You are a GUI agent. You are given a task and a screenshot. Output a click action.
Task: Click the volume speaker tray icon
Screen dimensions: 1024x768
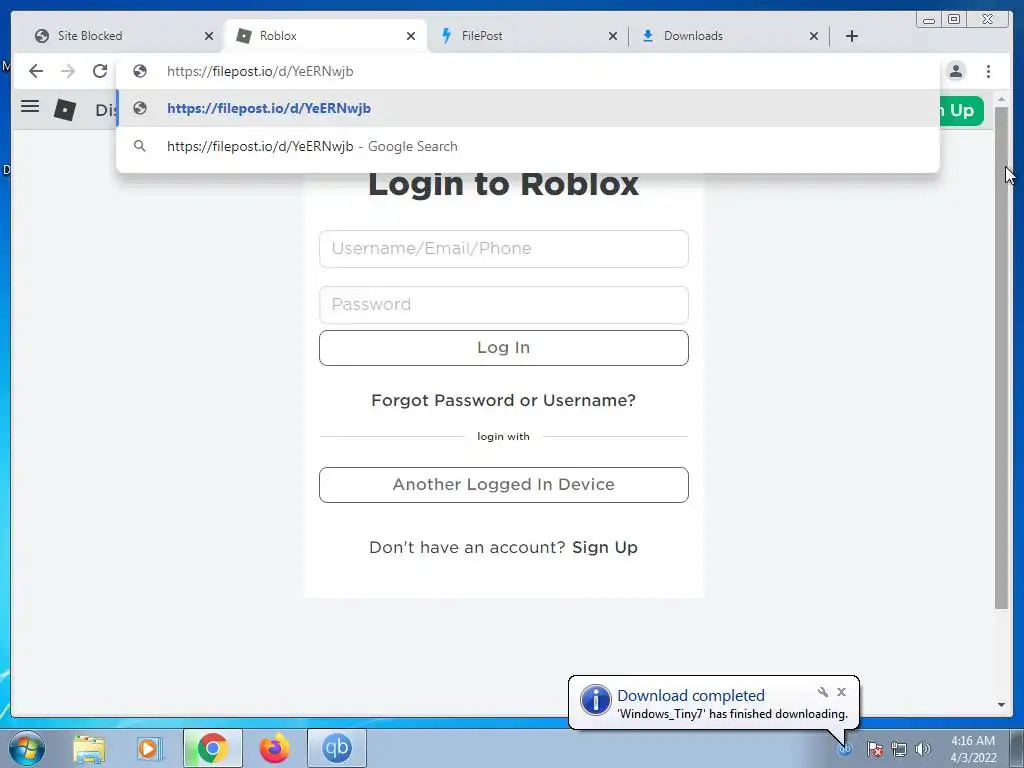923,749
